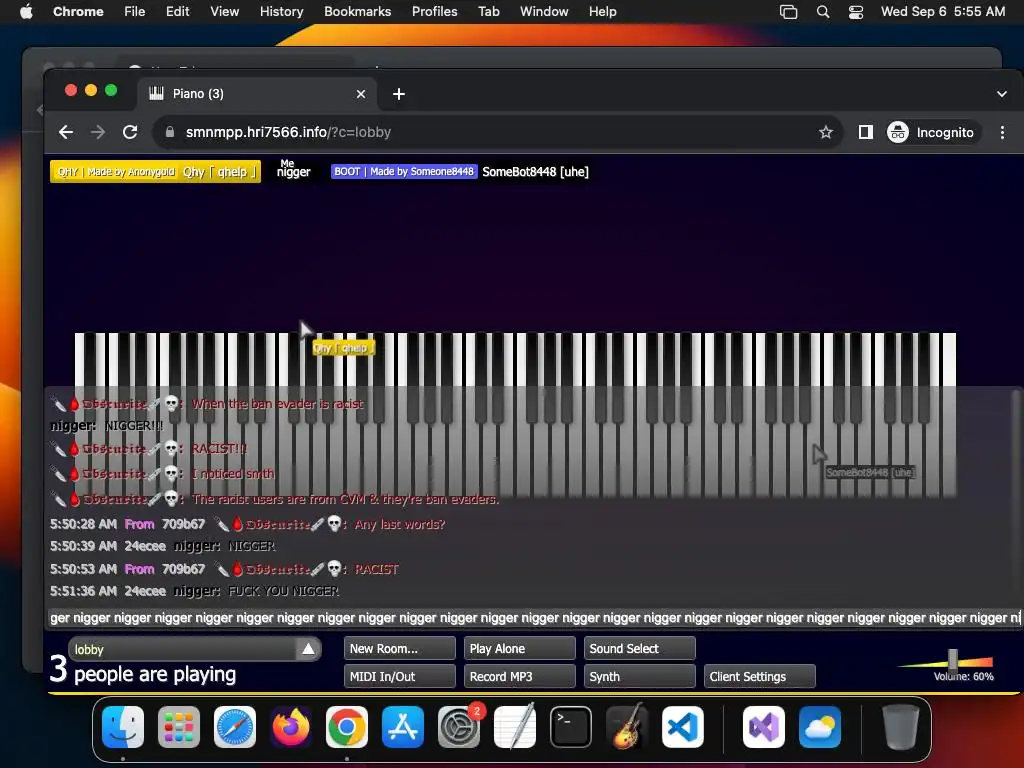Viewport: 1024px width, 768px height.
Task: Open System Preferences from the dock
Action: click(x=458, y=727)
